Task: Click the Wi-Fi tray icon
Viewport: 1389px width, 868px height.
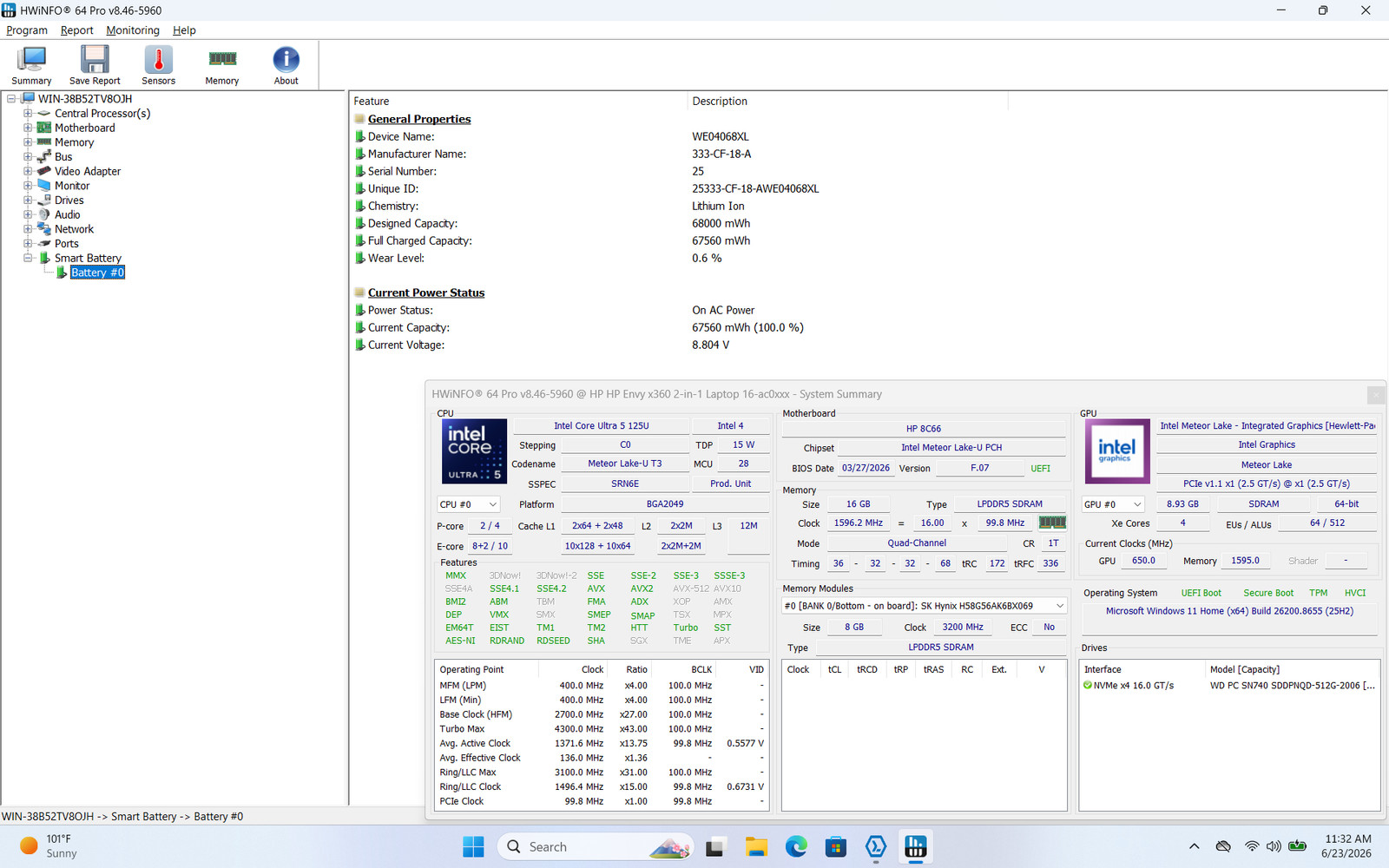Action: 1251,846
